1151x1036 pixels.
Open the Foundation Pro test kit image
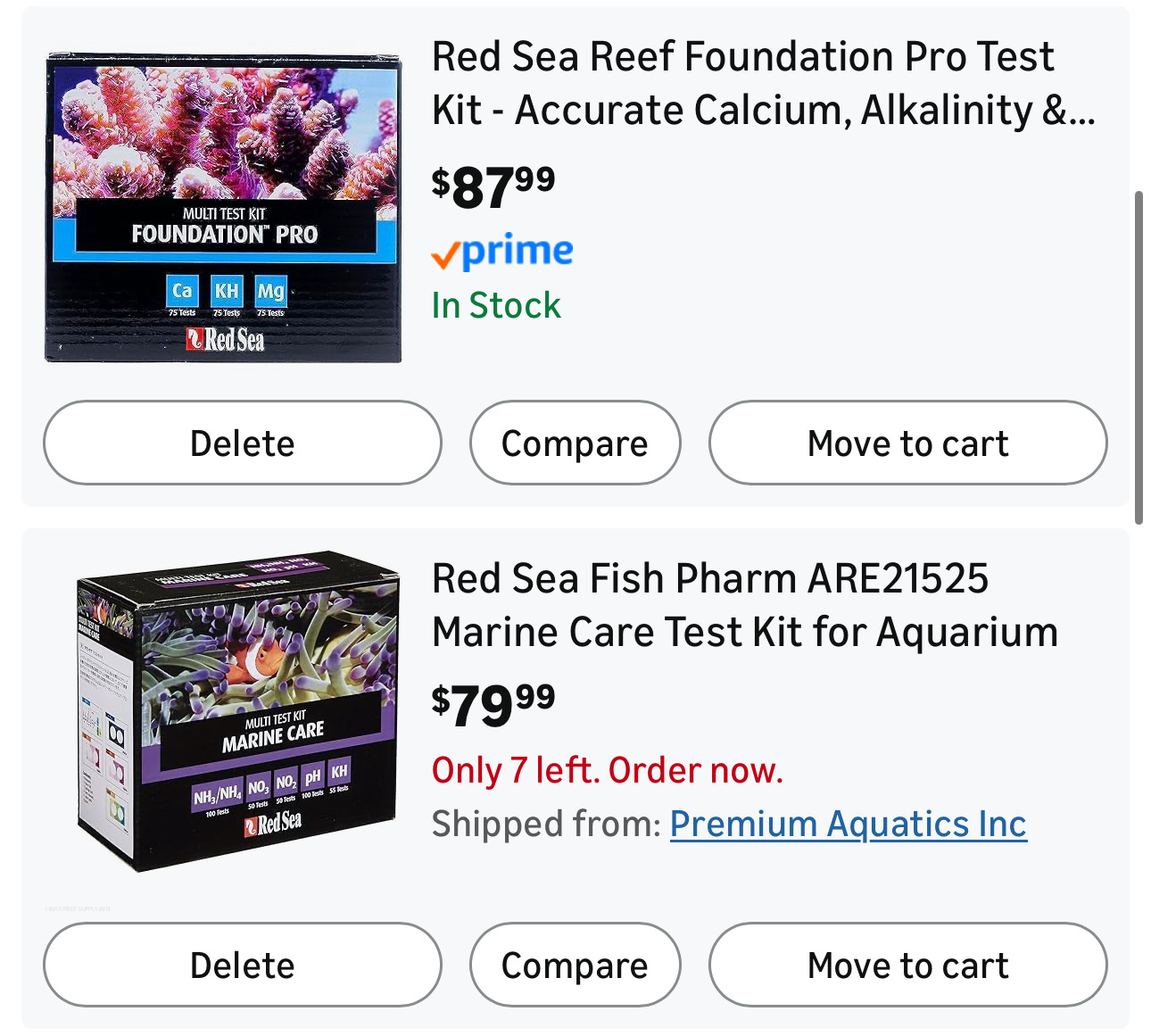[223, 207]
